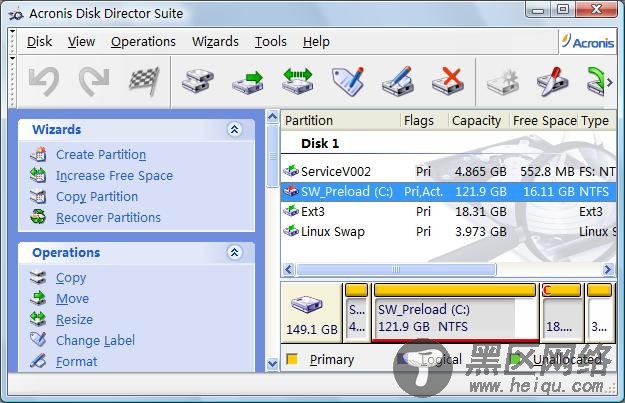Click the Delete partition red X icon
Screen dimensions: 625x403
448,81
